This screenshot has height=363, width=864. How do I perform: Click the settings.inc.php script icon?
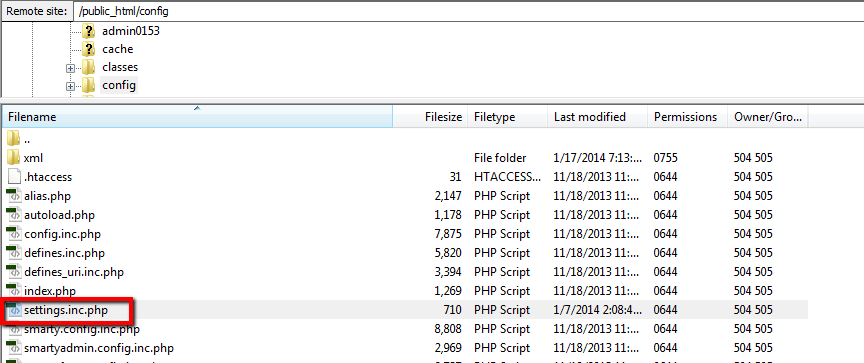point(13,310)
